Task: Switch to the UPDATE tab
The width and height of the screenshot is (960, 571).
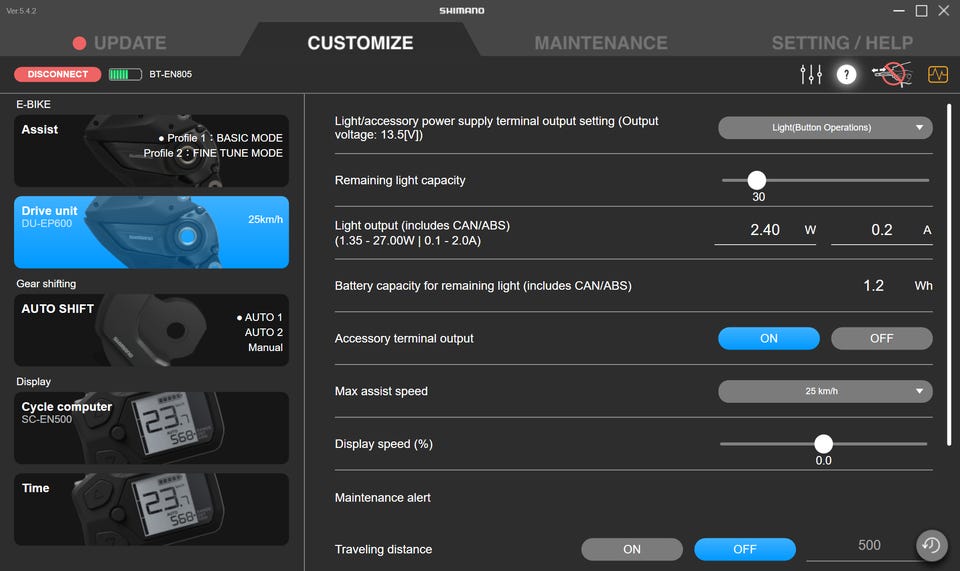Action: click(x=120, y=43)
